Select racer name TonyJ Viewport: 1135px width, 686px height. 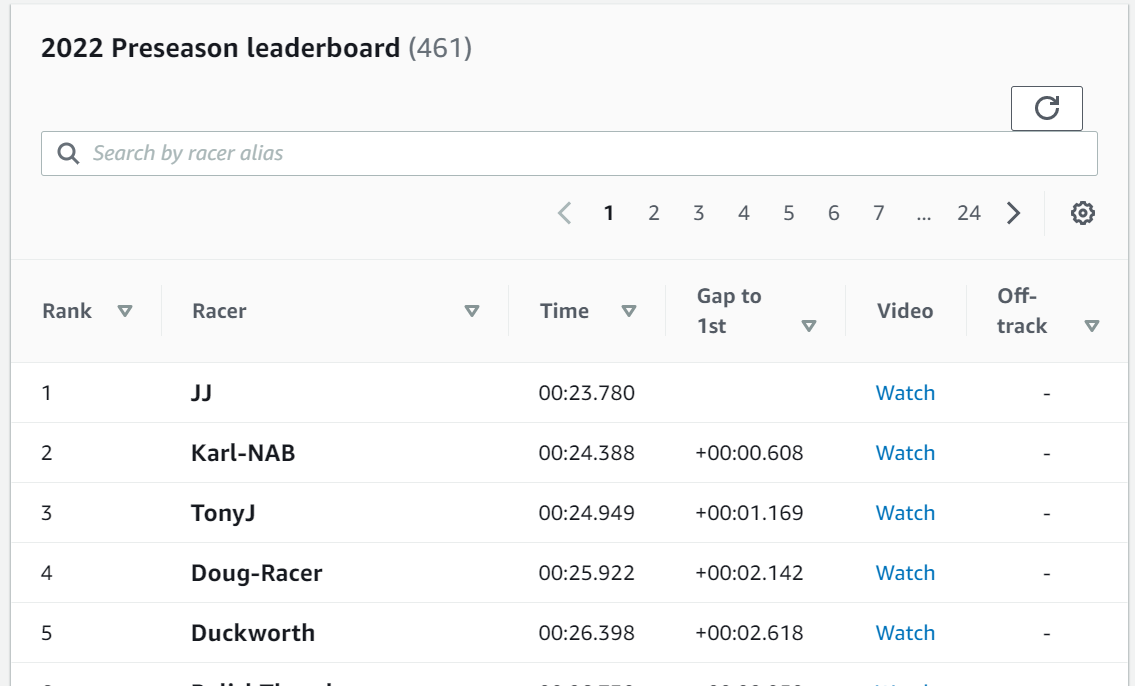223,513
